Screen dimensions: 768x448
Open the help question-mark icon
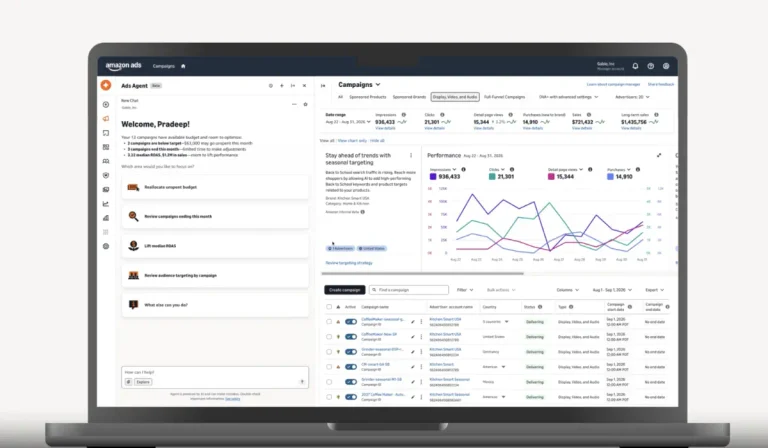click(x=650, y=66)
